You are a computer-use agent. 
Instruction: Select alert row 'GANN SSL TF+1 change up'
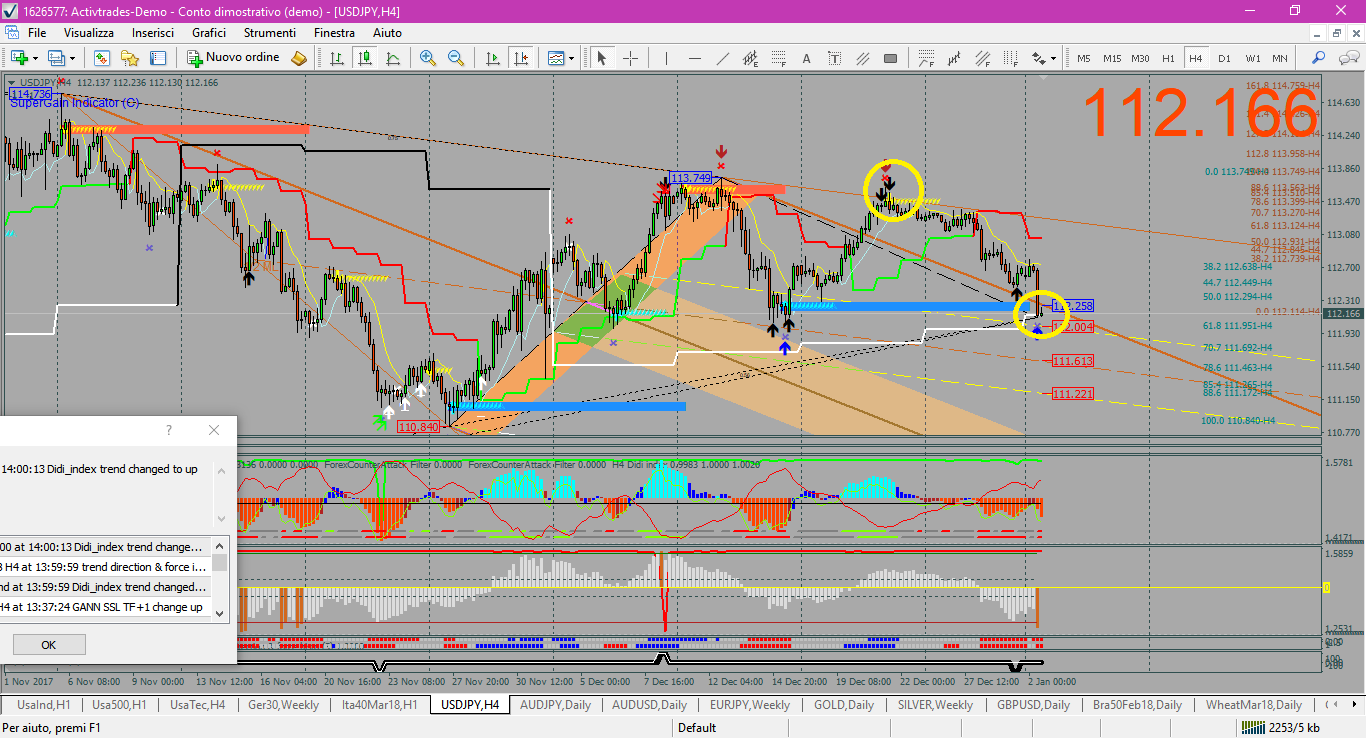pos(106,607)
